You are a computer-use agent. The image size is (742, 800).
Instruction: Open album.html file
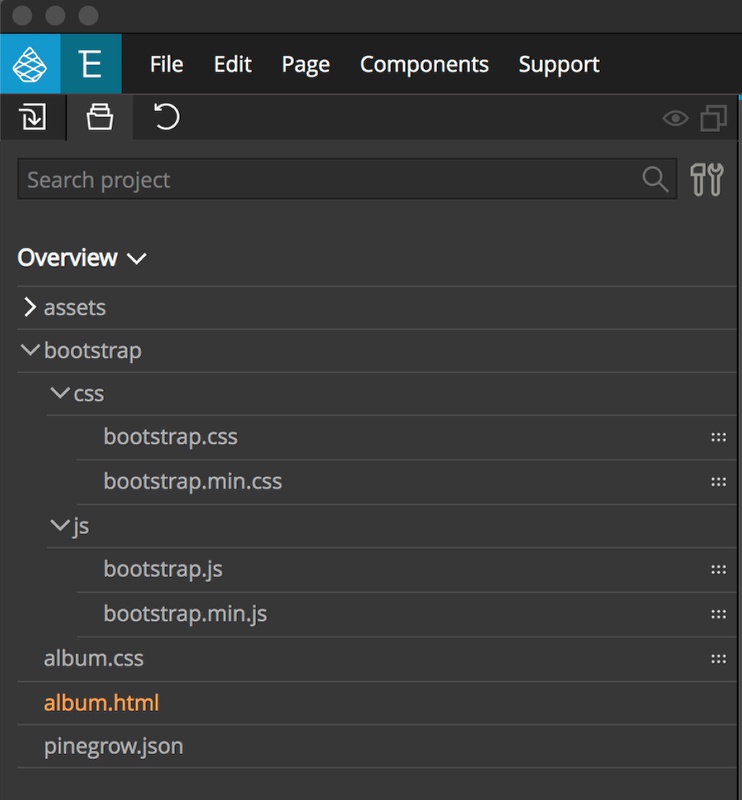pos(101,703)
